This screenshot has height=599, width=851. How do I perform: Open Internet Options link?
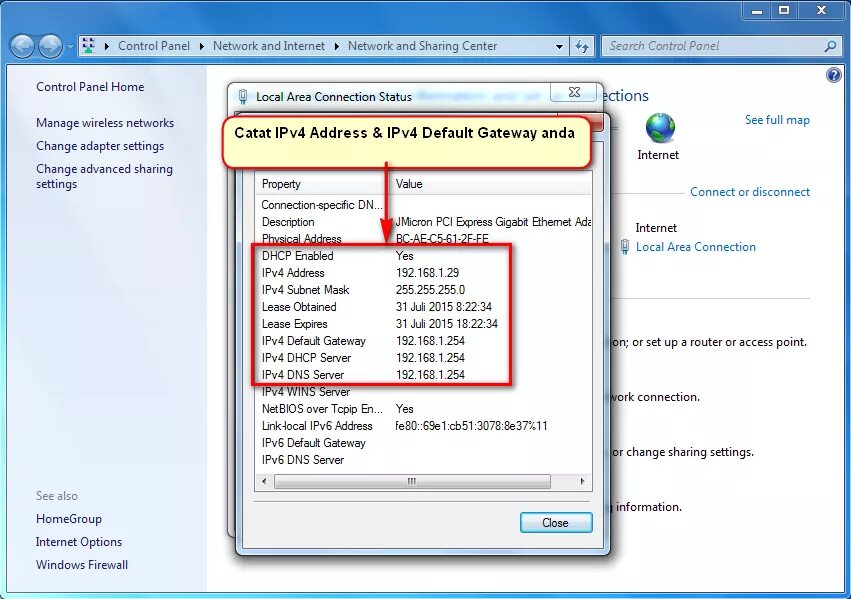click(79, 542)
